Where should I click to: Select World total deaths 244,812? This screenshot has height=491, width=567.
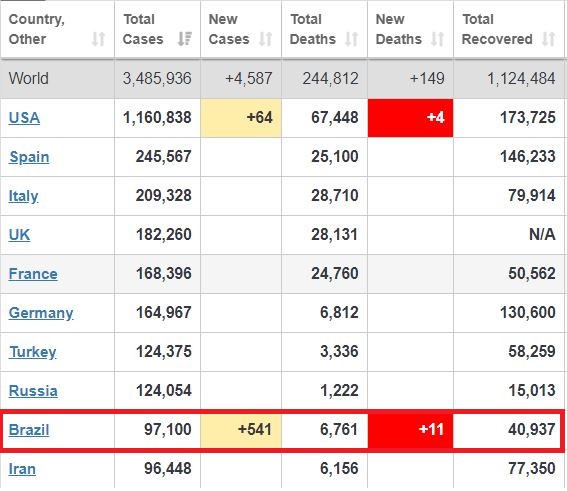pyautogui.click(x=331, y=78)
